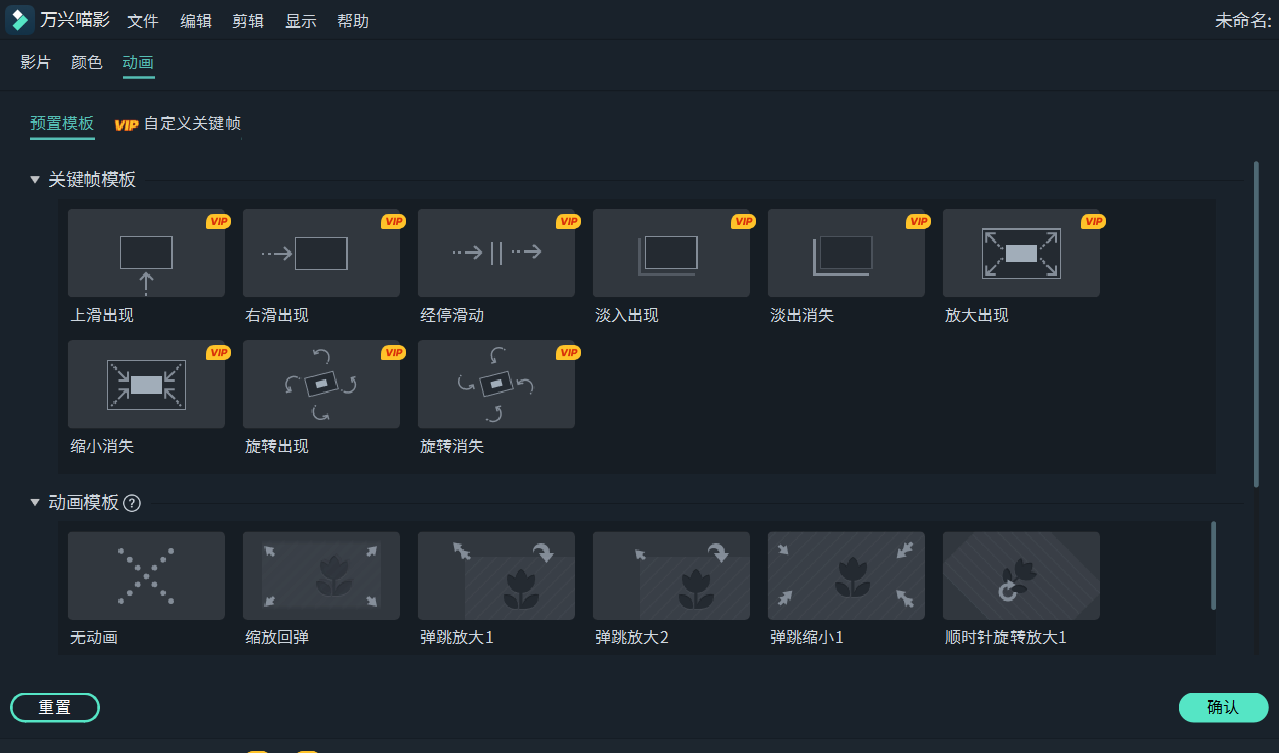Collapse the 动画模板 section
This screenshot has width=1279, height=753.
tap(36, 503)
